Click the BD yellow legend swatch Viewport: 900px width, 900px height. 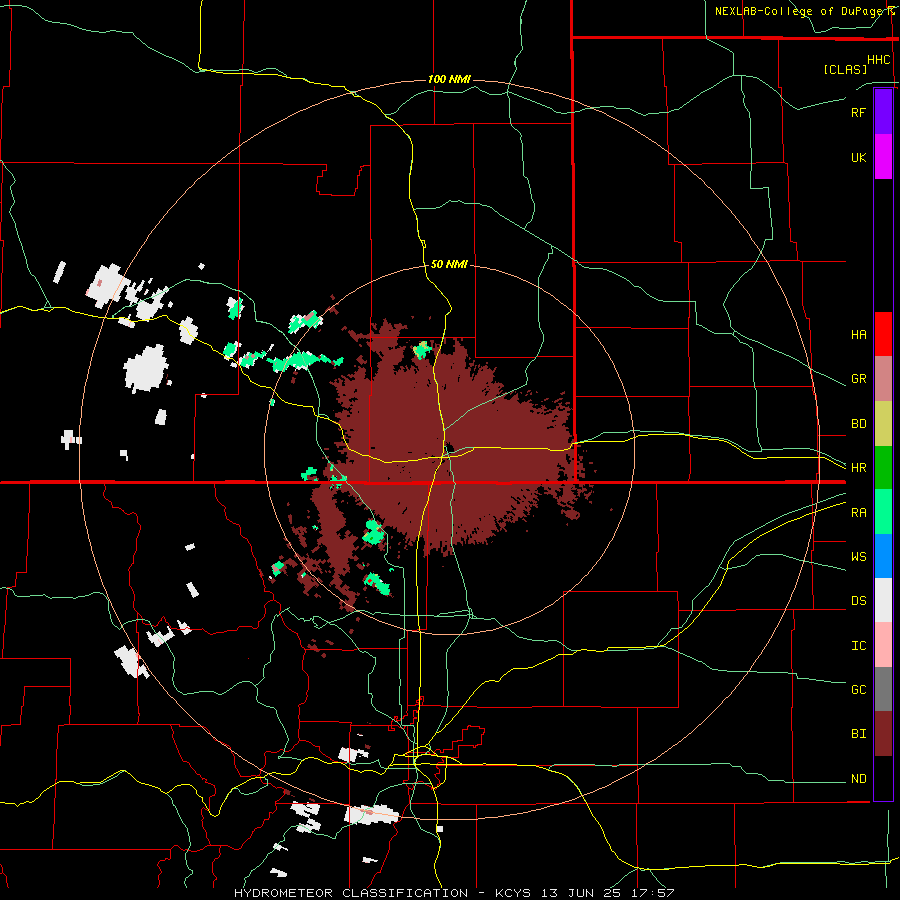click(883, 424)
